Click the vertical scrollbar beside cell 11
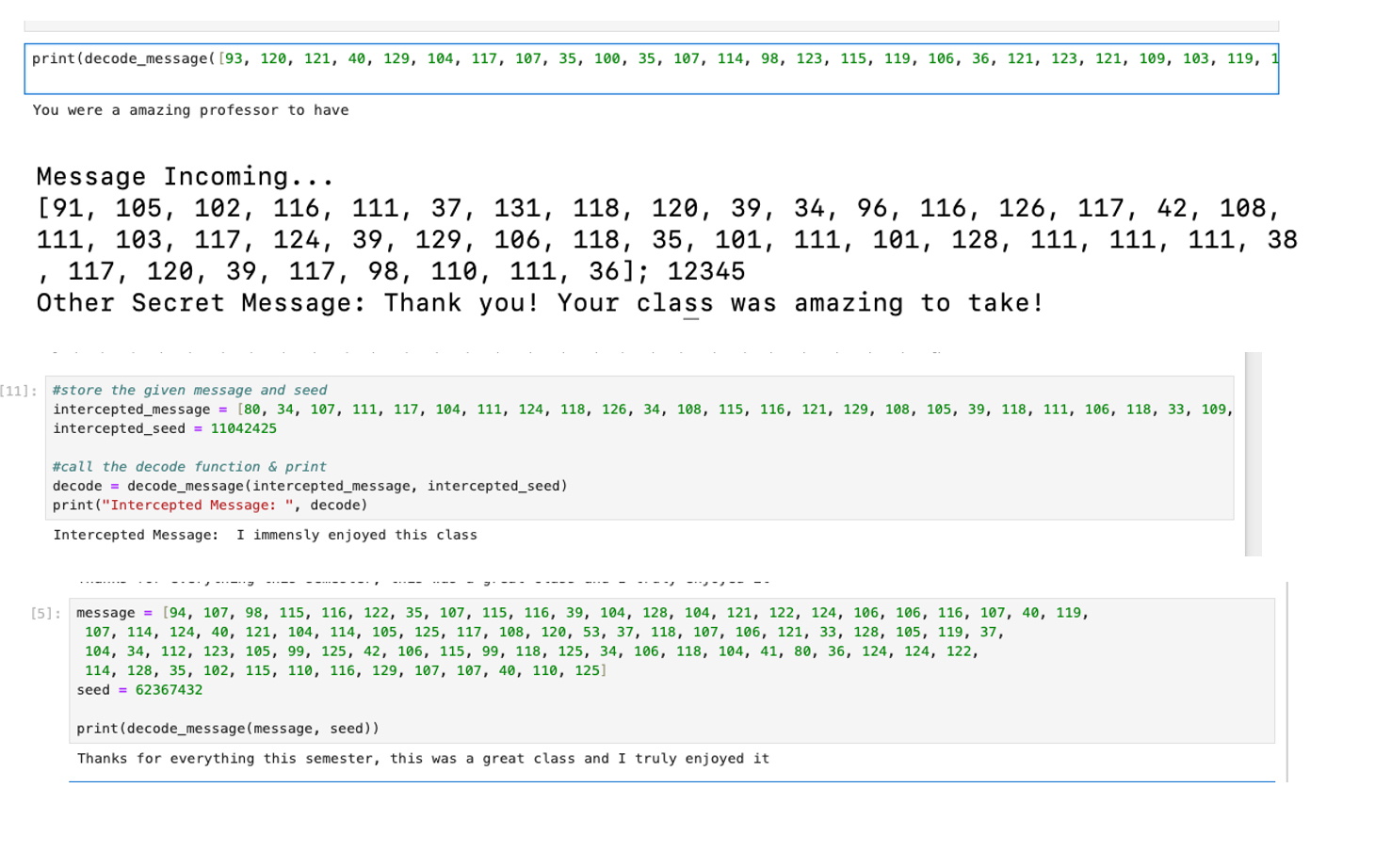 (1253, 454)
